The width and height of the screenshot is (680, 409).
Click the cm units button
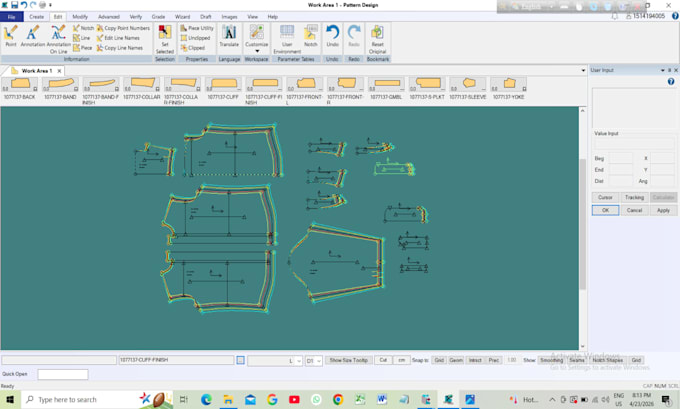[x=402, y=360]
